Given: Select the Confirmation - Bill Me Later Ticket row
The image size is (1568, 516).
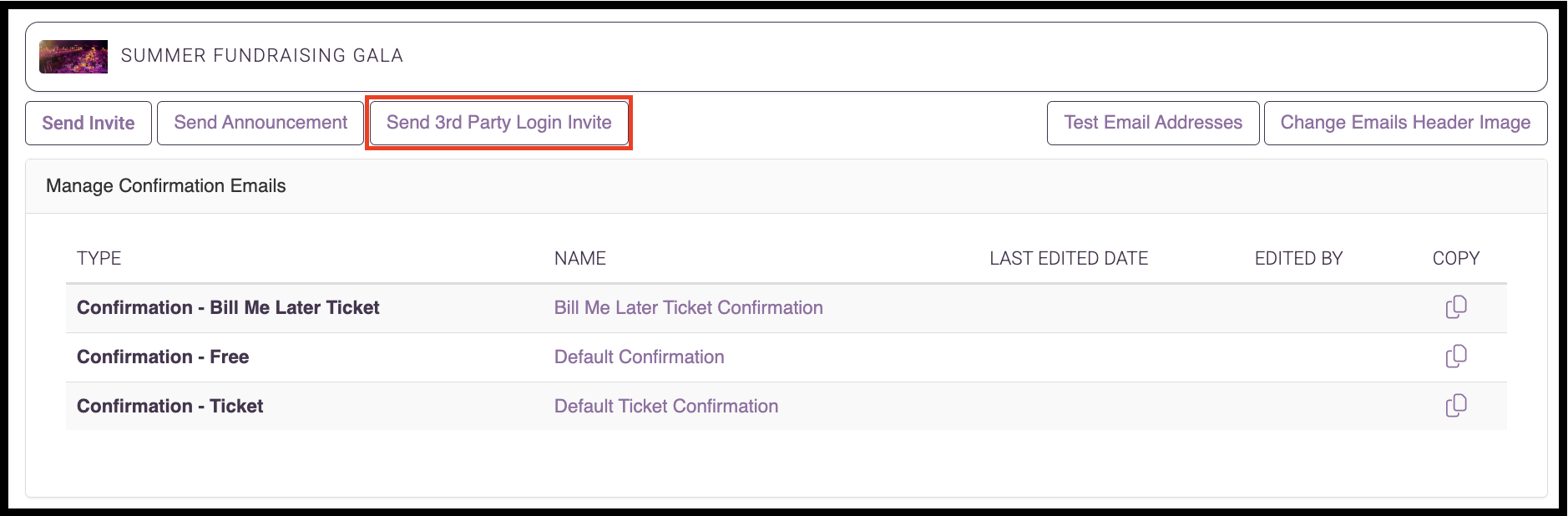Looking at the screenshot, I should (x=787, y=308).
